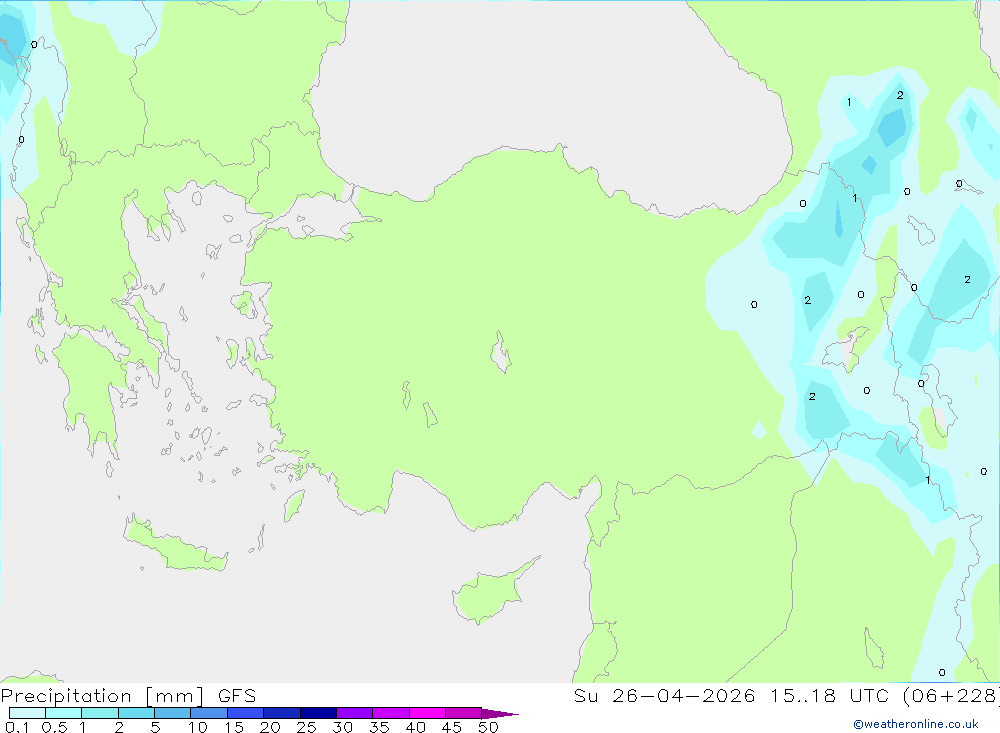The height and width of the screenshot is (733, 1000).
Task: Select the 2–5 mm legend color box
Action: pos(136,713)
